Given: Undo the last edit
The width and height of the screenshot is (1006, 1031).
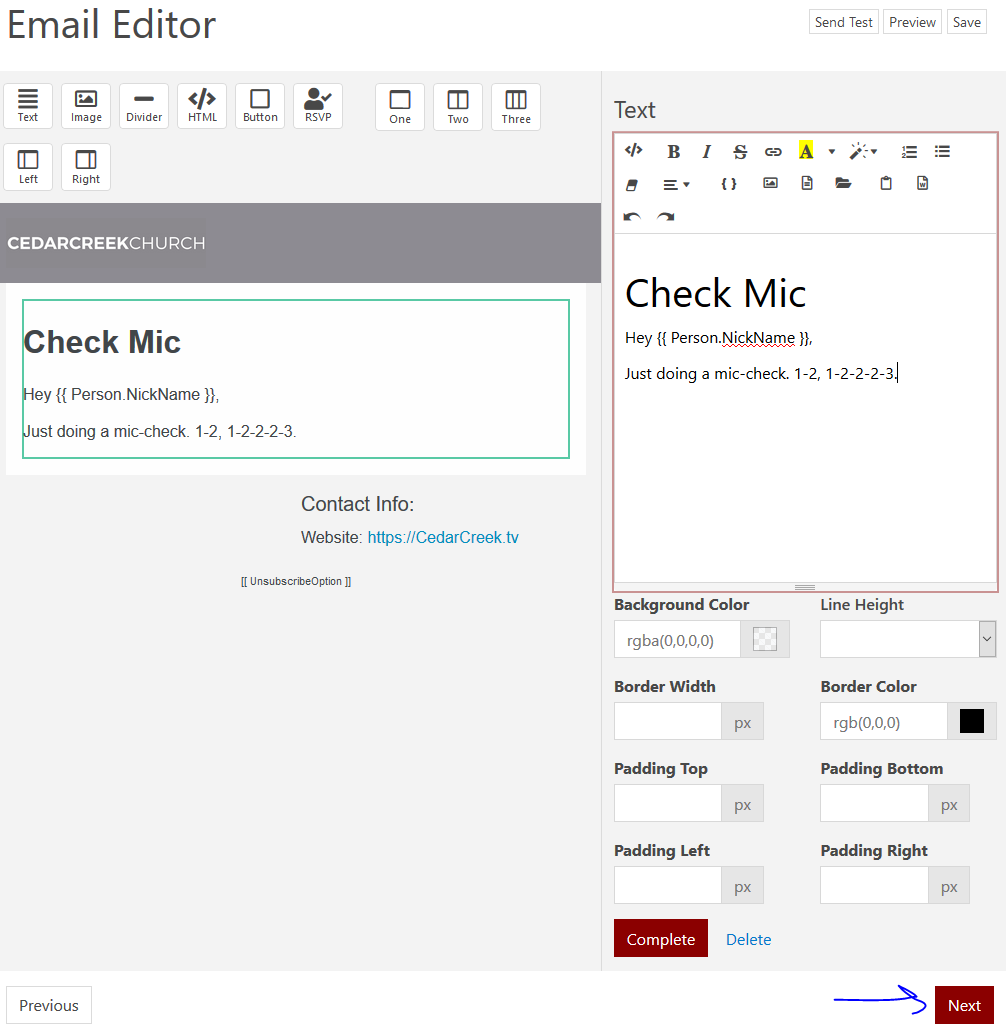Looking at the screenshot, I should [632, 217].
